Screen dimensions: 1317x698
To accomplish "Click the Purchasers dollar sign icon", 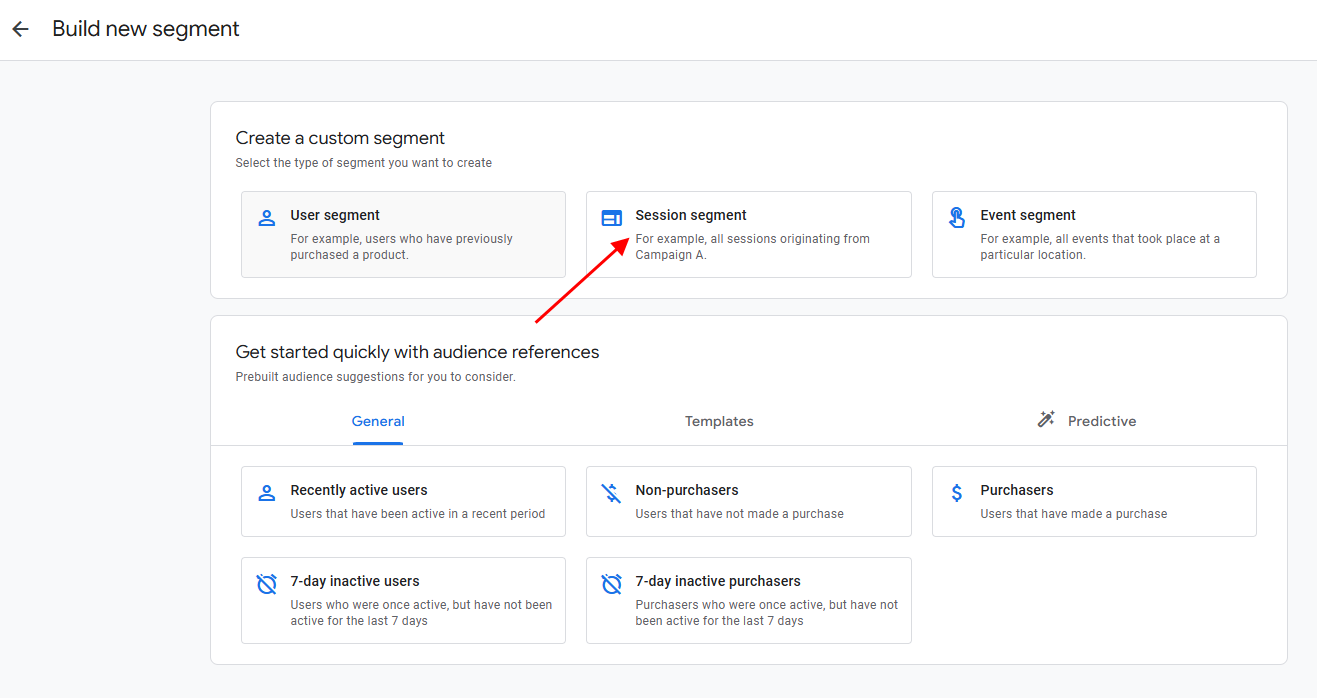I will coord(957,492).
